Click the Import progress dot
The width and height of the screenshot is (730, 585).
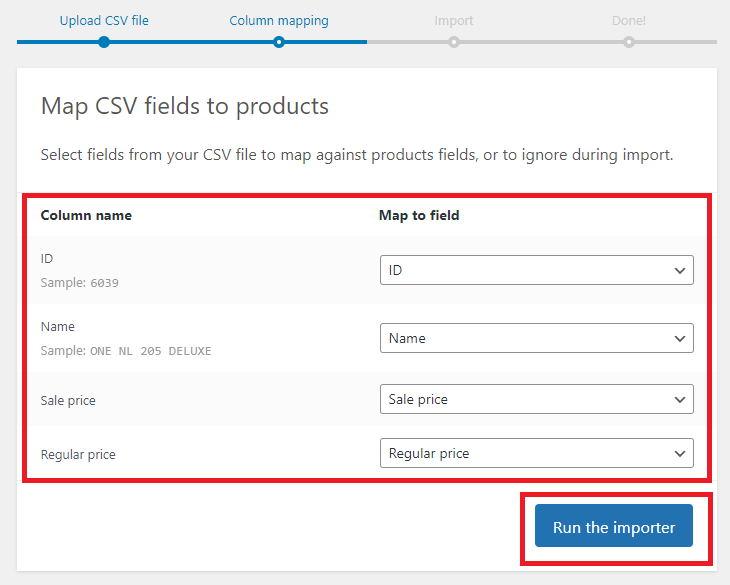(x=453, y=42)
